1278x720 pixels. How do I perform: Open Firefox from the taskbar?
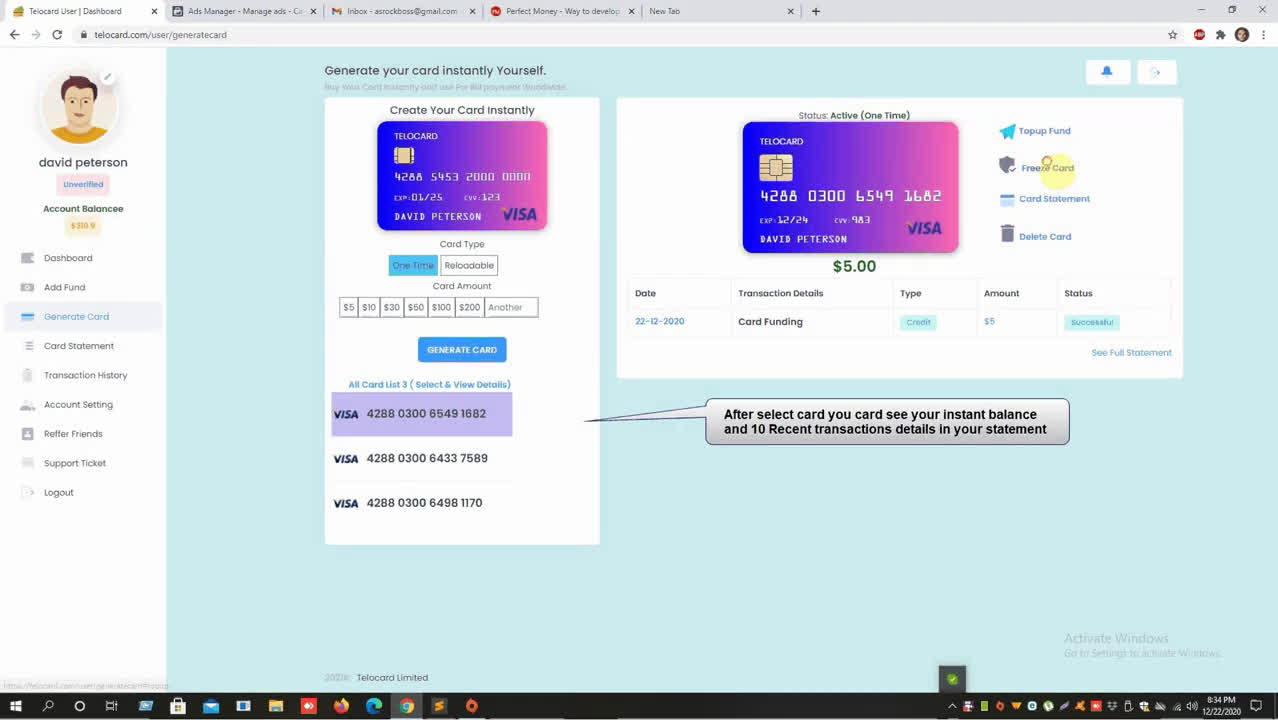[x=341, y=706]
